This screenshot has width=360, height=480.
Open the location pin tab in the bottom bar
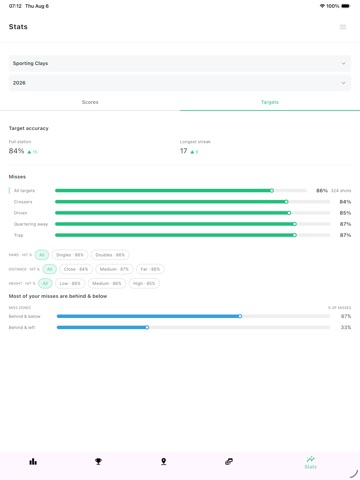tap(164, 461)
